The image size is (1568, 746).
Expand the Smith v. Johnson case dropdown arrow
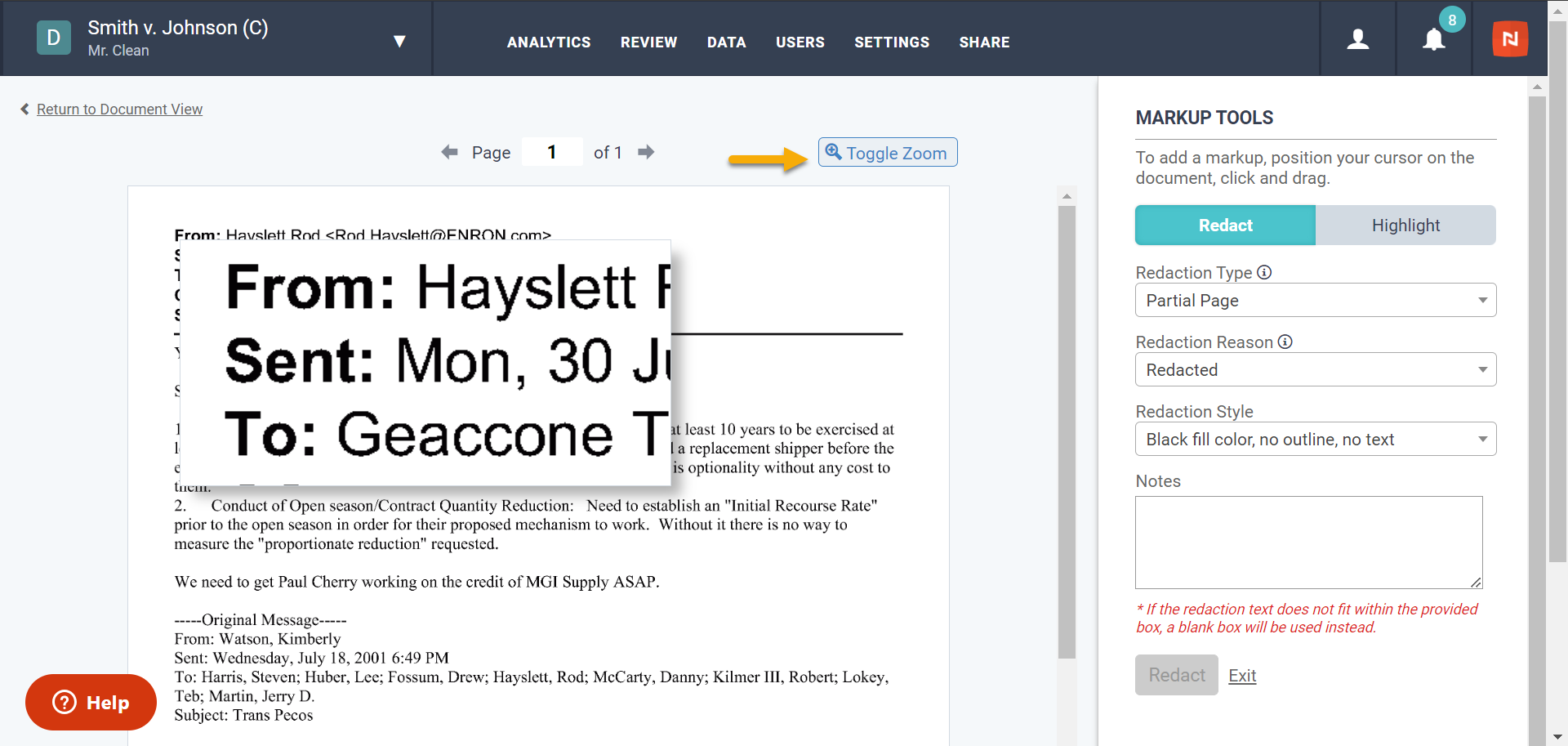399,41
